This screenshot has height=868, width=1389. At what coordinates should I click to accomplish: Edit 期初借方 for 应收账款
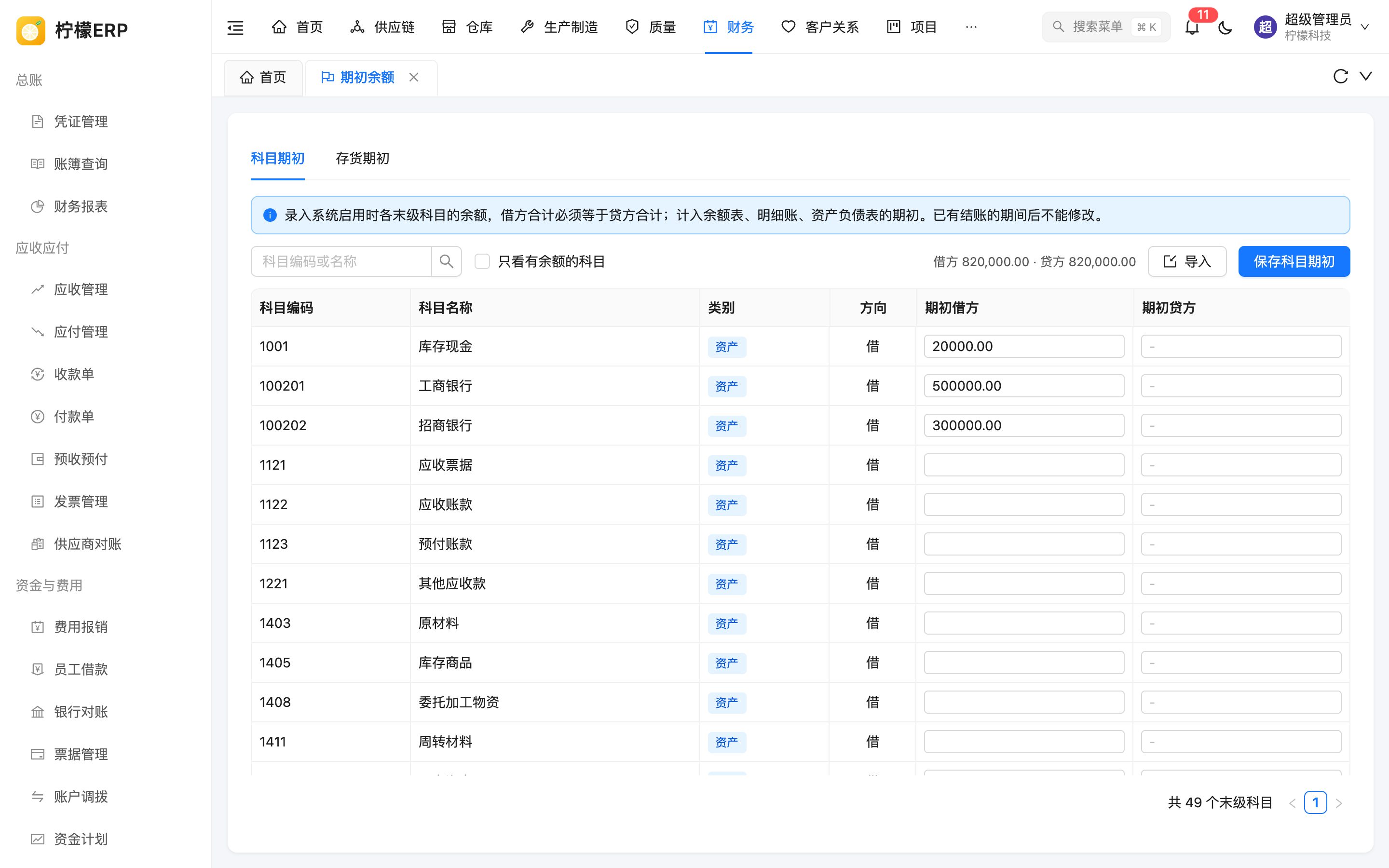(1024, 504)
